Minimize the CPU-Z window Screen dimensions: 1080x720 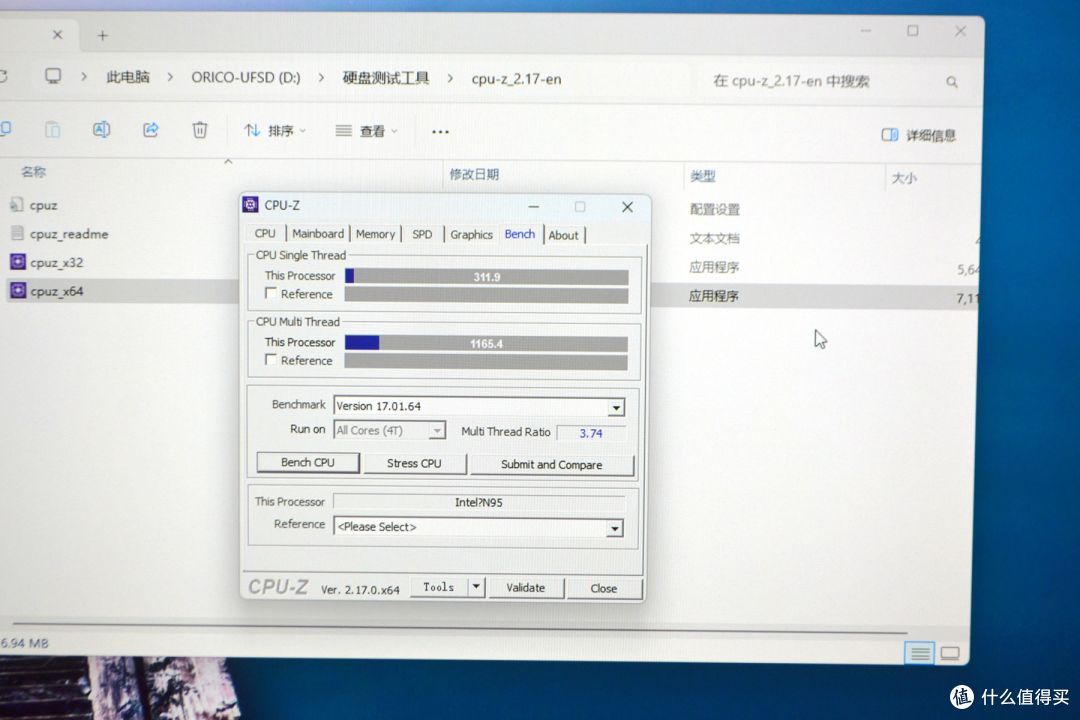[533, 206]
